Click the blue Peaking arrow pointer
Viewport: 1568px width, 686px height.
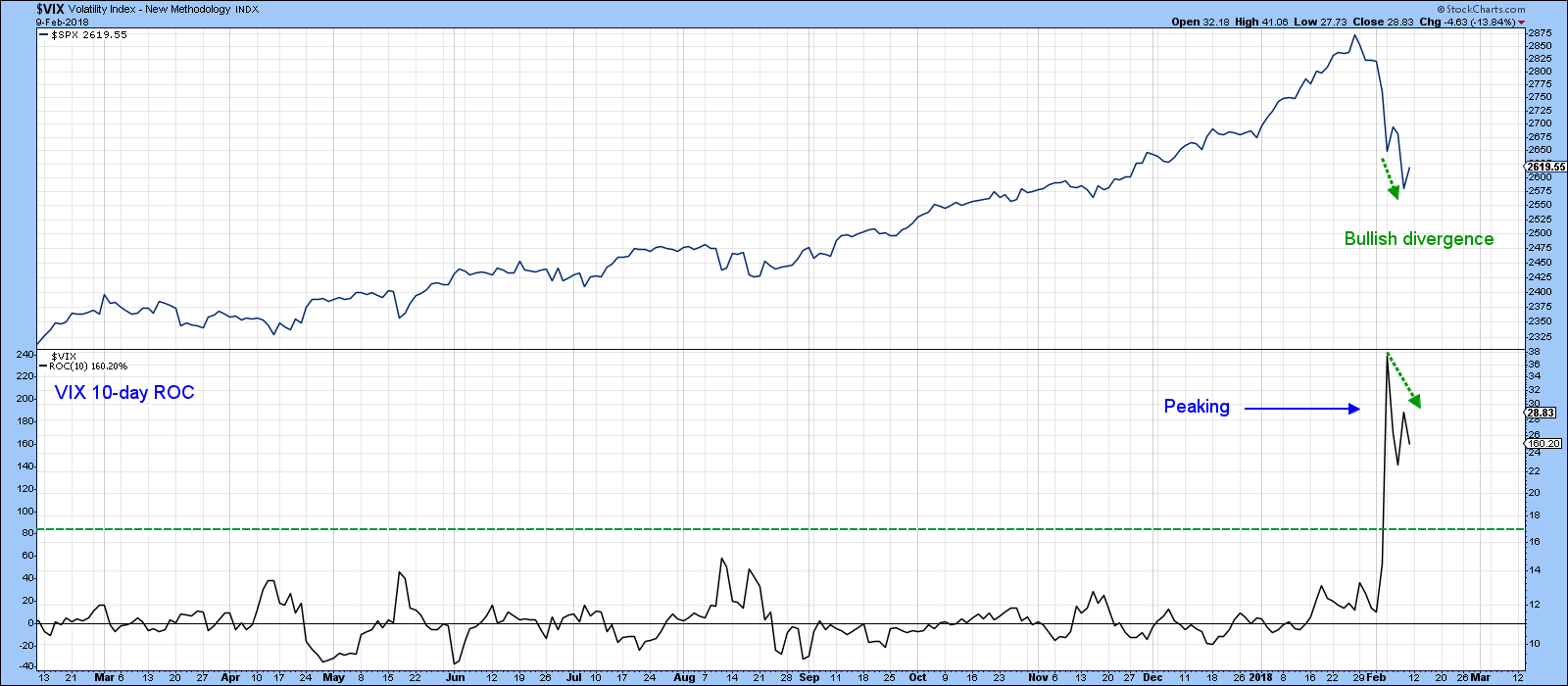[1302, 409]
